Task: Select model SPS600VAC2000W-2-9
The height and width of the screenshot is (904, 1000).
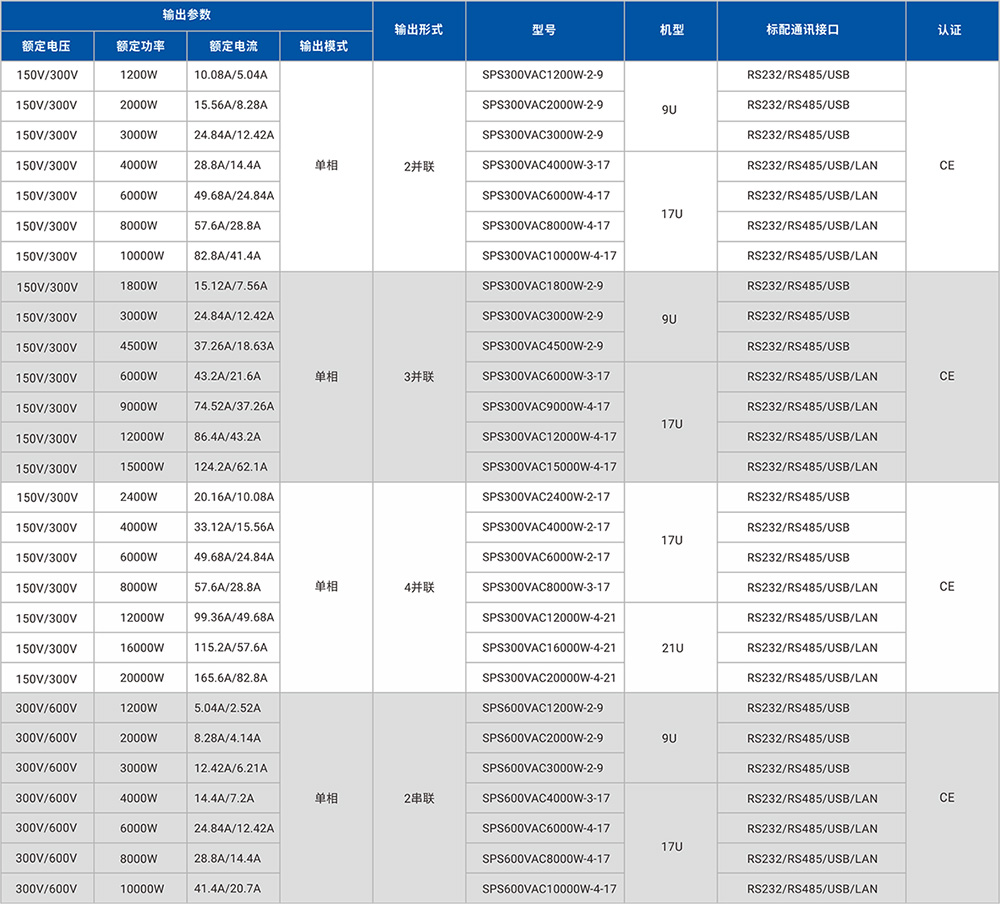Action: point(545,738)
